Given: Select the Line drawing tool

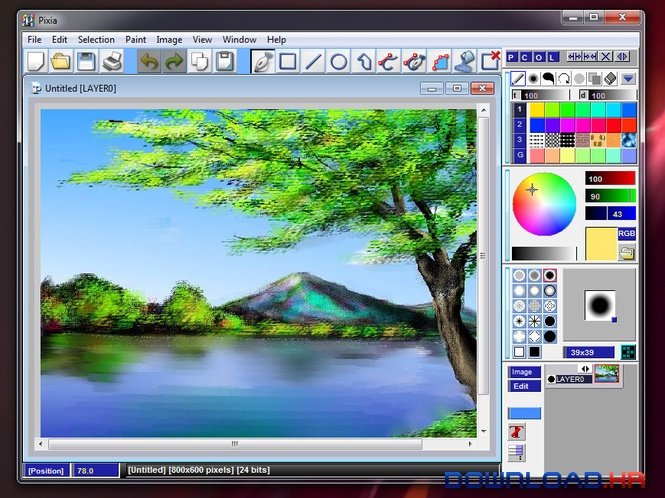Looking at the screenshot, I should click(314, 62).
